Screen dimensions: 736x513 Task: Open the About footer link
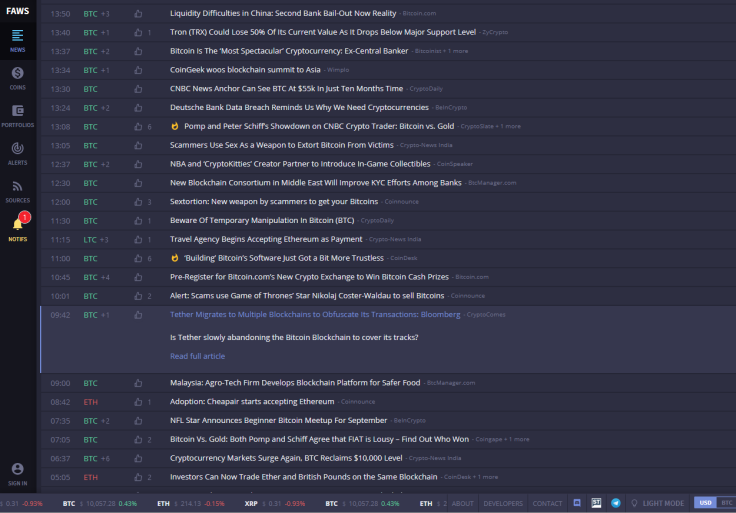coord(462,503)
